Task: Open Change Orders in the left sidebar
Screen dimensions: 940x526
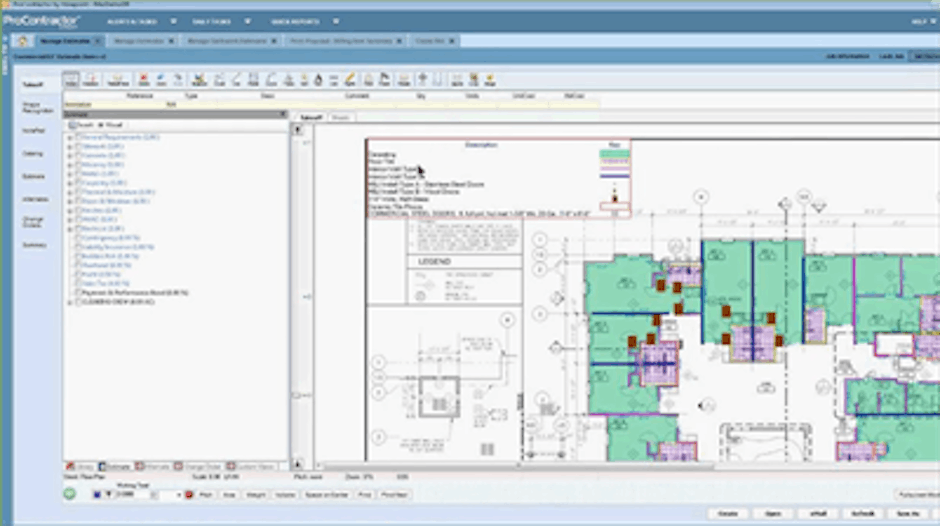Action: tap(33, 221)
